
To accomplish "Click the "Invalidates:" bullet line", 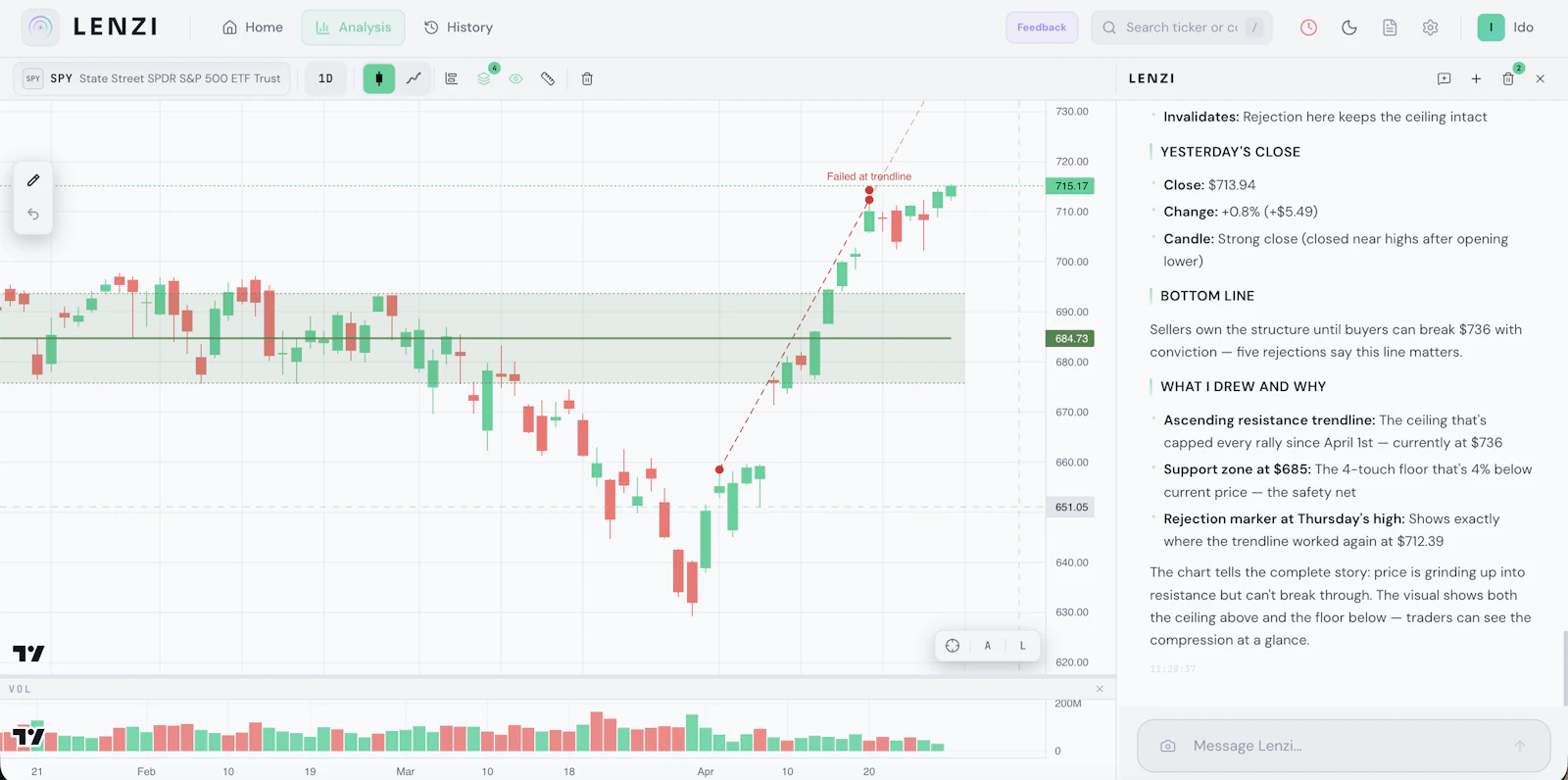I will [1325, 117].
